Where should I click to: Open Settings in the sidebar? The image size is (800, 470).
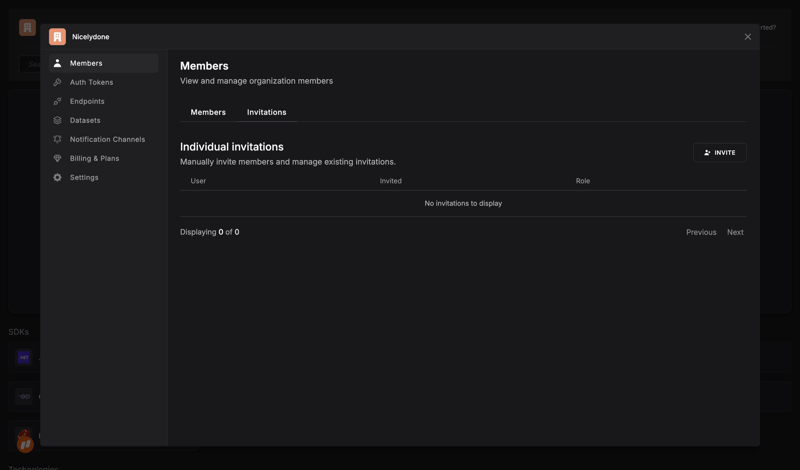pyautogui.click(x=104, y=178)
